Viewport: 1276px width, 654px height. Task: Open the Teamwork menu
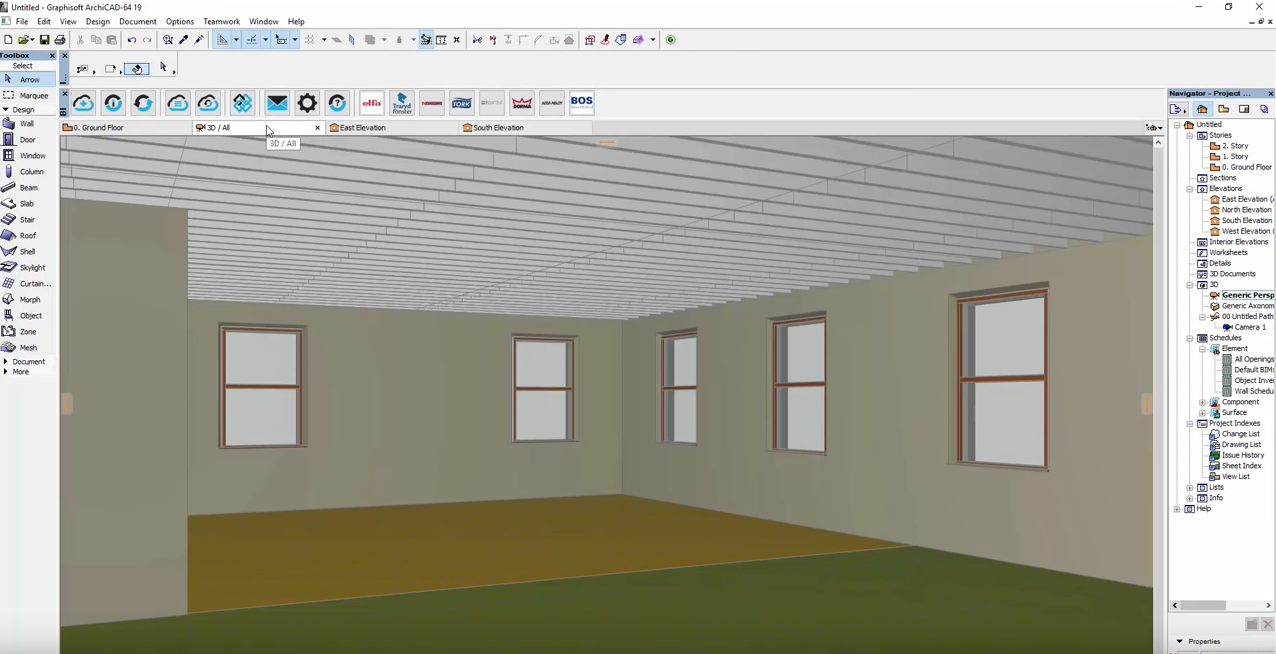221,21
